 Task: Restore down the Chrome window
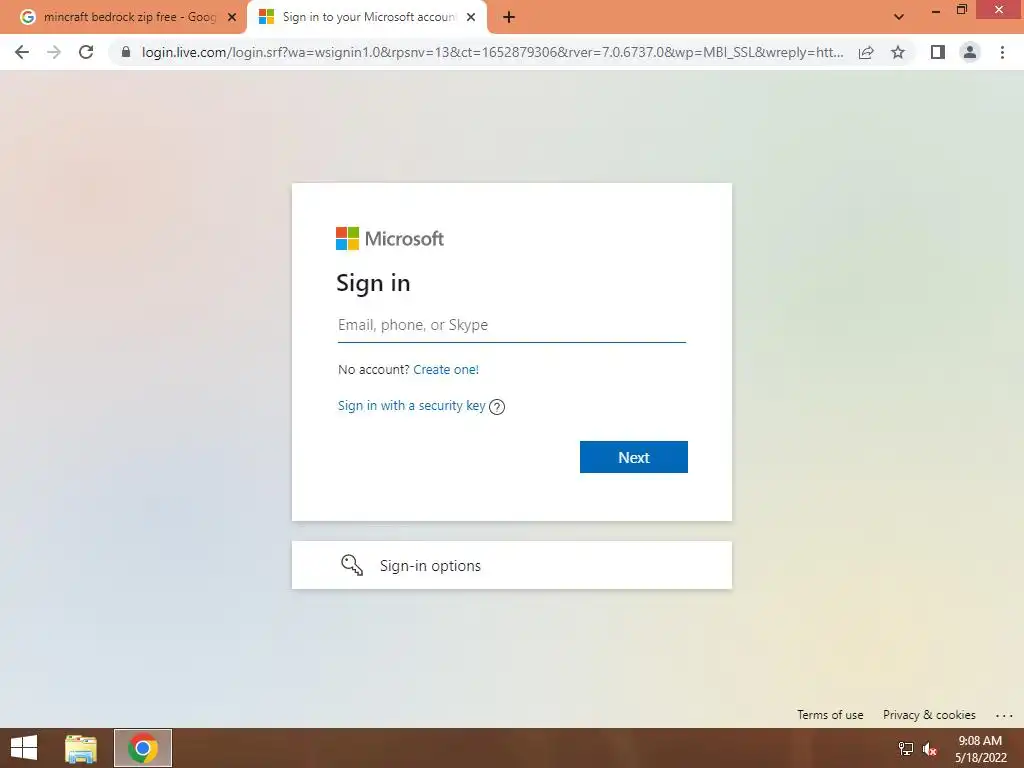(x=961, y=10)
